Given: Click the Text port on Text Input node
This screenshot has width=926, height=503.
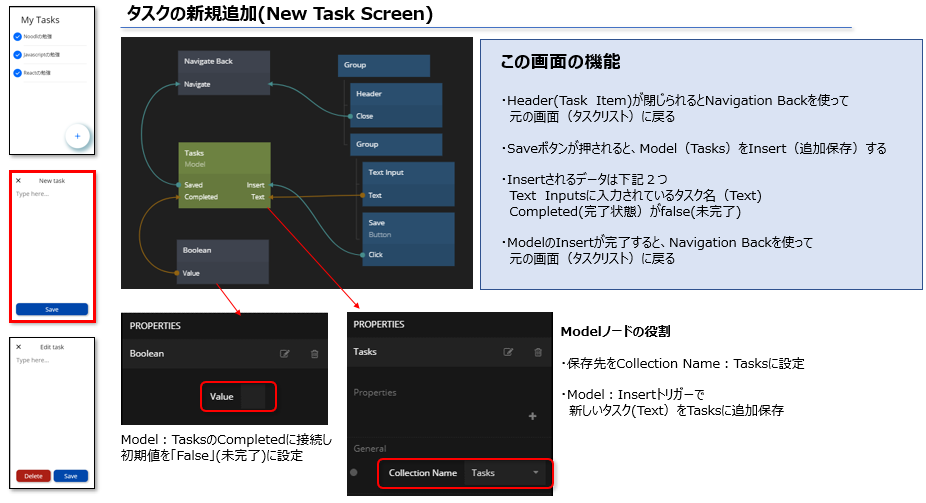Looking at the screenshot, I should [363, 195].
